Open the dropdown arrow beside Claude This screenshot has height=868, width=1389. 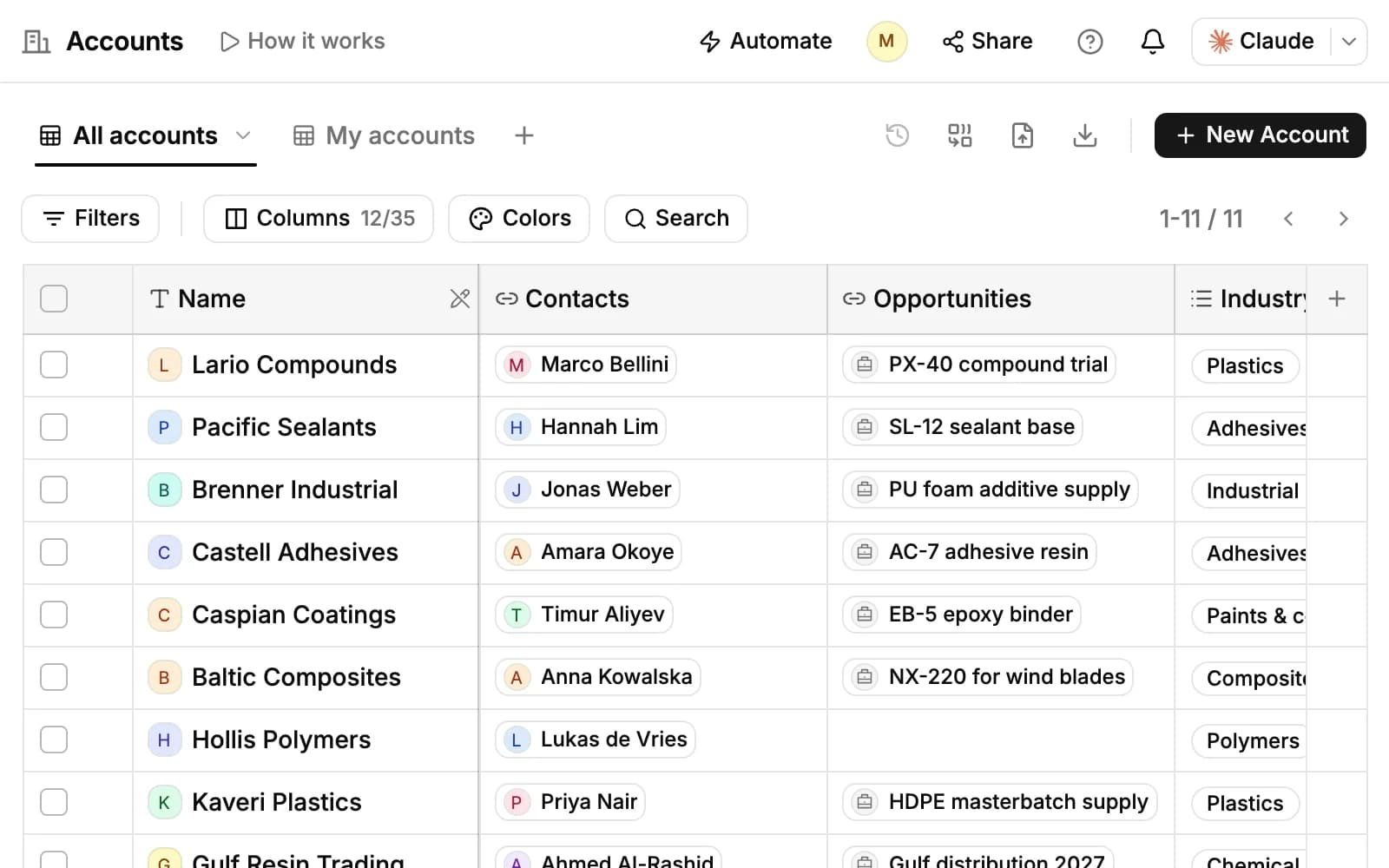pyautogui.click(x=1349, y=41)
